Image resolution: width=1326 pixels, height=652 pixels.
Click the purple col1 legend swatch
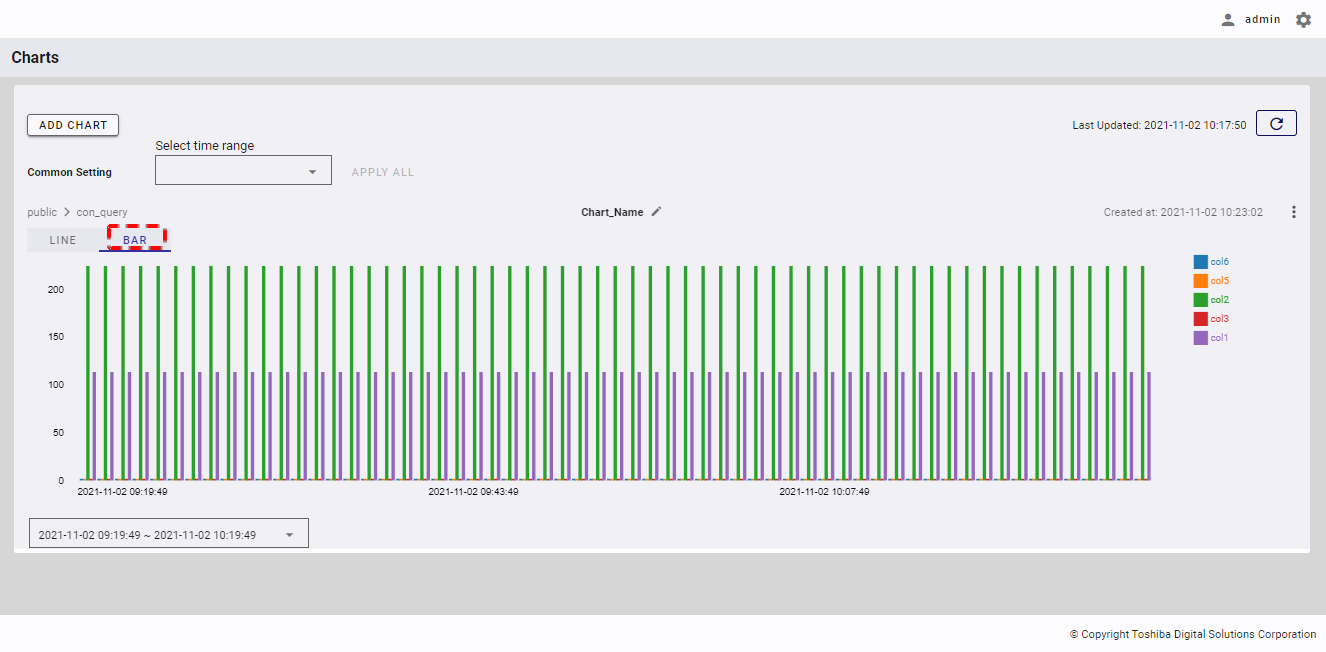pyautogui.click(x=1200, y=338)
